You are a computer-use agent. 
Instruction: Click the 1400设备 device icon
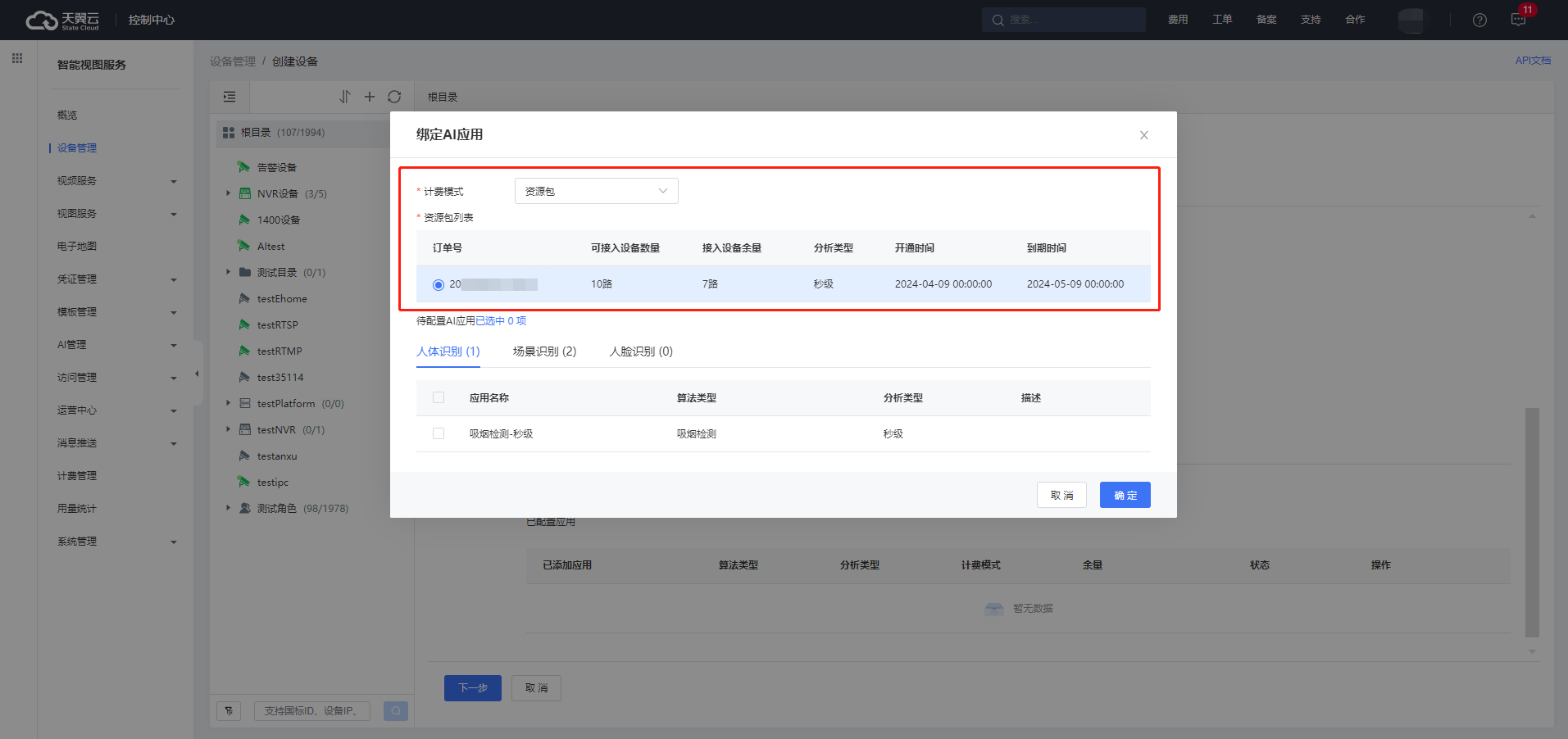point(243,220)
